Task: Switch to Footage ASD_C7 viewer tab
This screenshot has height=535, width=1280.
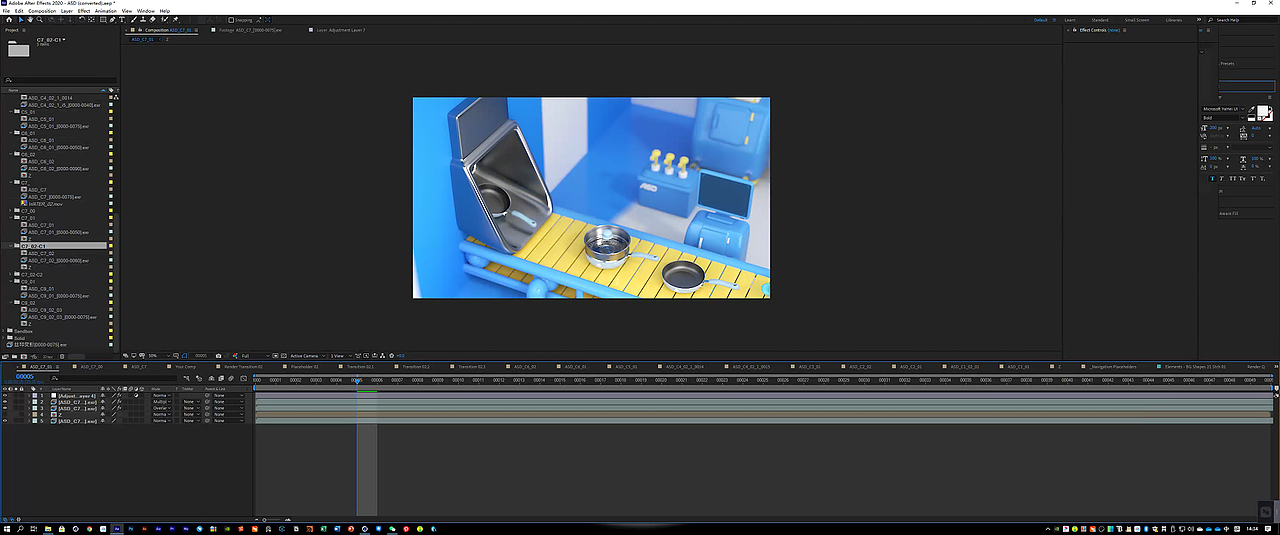Action: [248, 30]
